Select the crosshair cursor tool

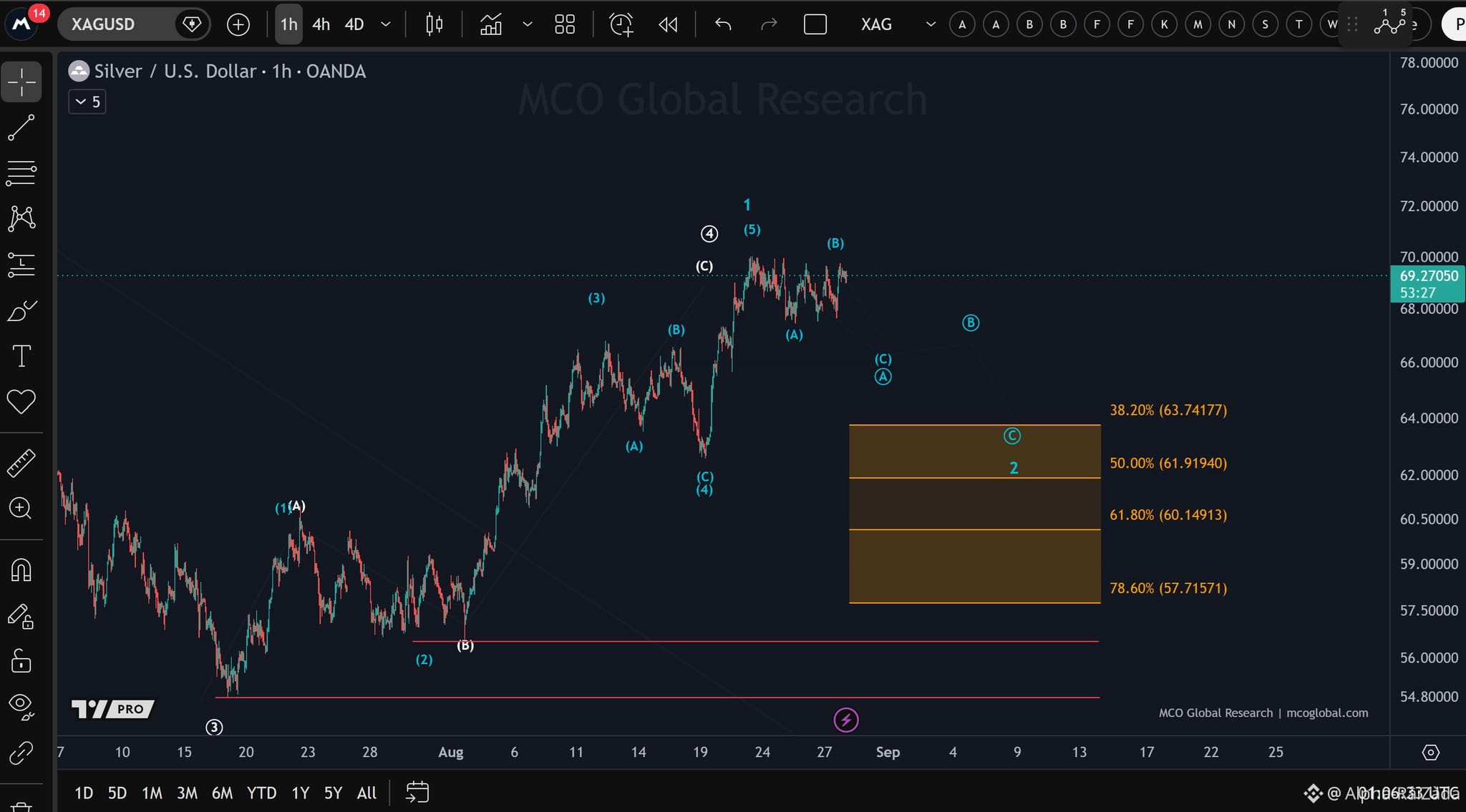tap(21, 82)
